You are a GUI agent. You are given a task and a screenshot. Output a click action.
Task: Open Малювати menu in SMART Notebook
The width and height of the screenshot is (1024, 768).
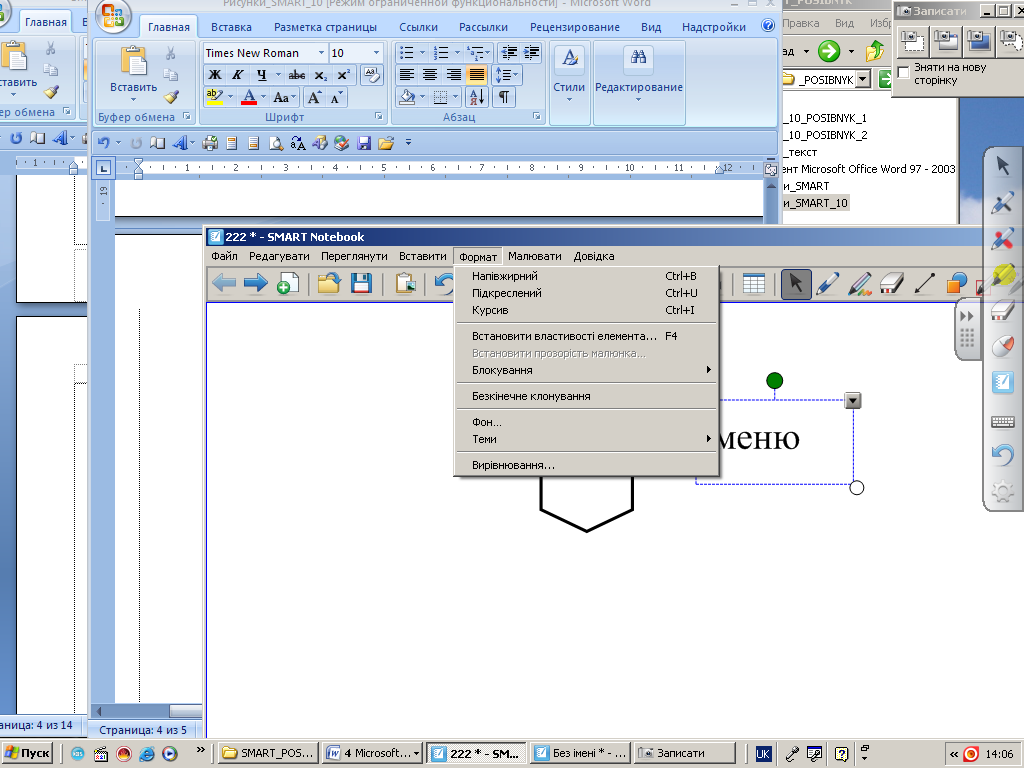click(535, 256)
